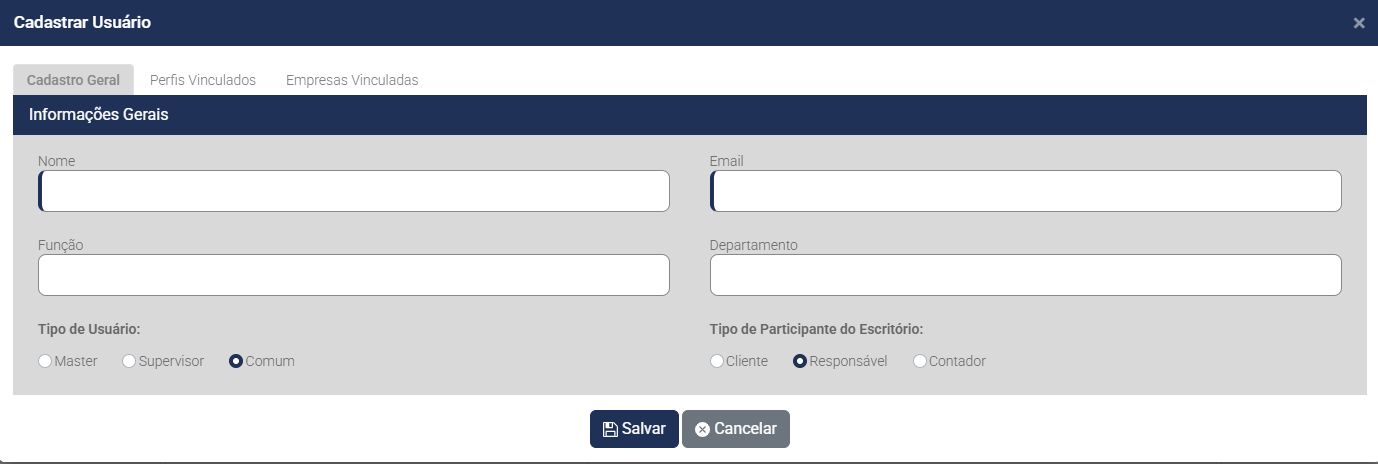Focus the Função text field
This screenshot has width=1378, height=464.
click(x=354, y=275)
